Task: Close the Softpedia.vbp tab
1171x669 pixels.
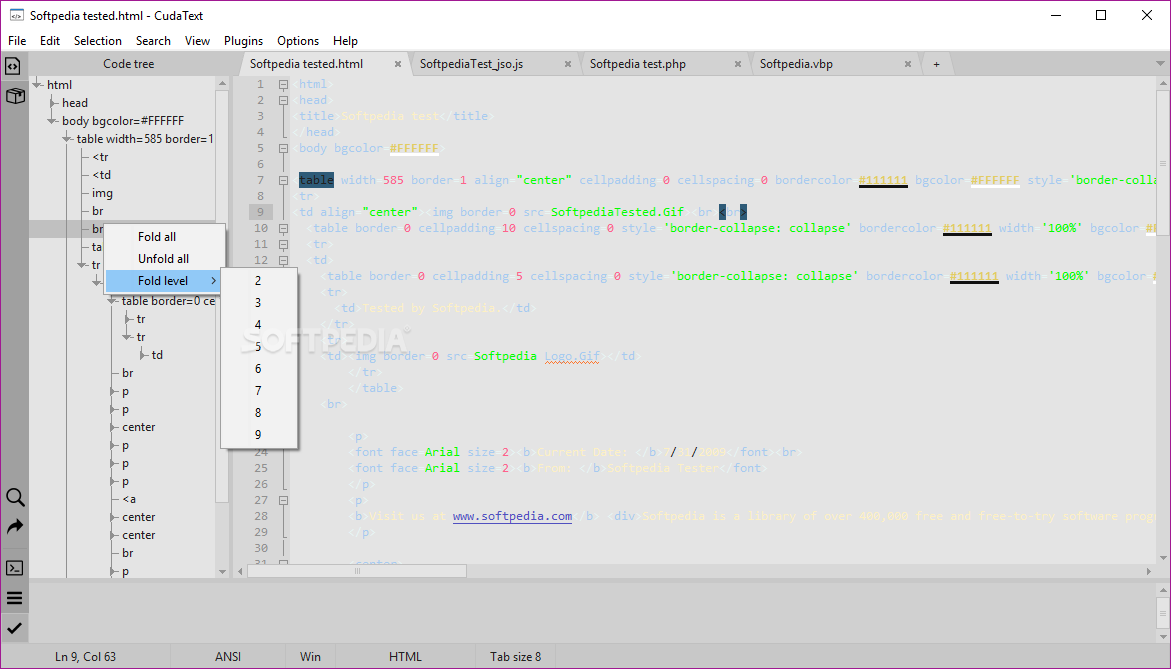Action: [908, 64]
